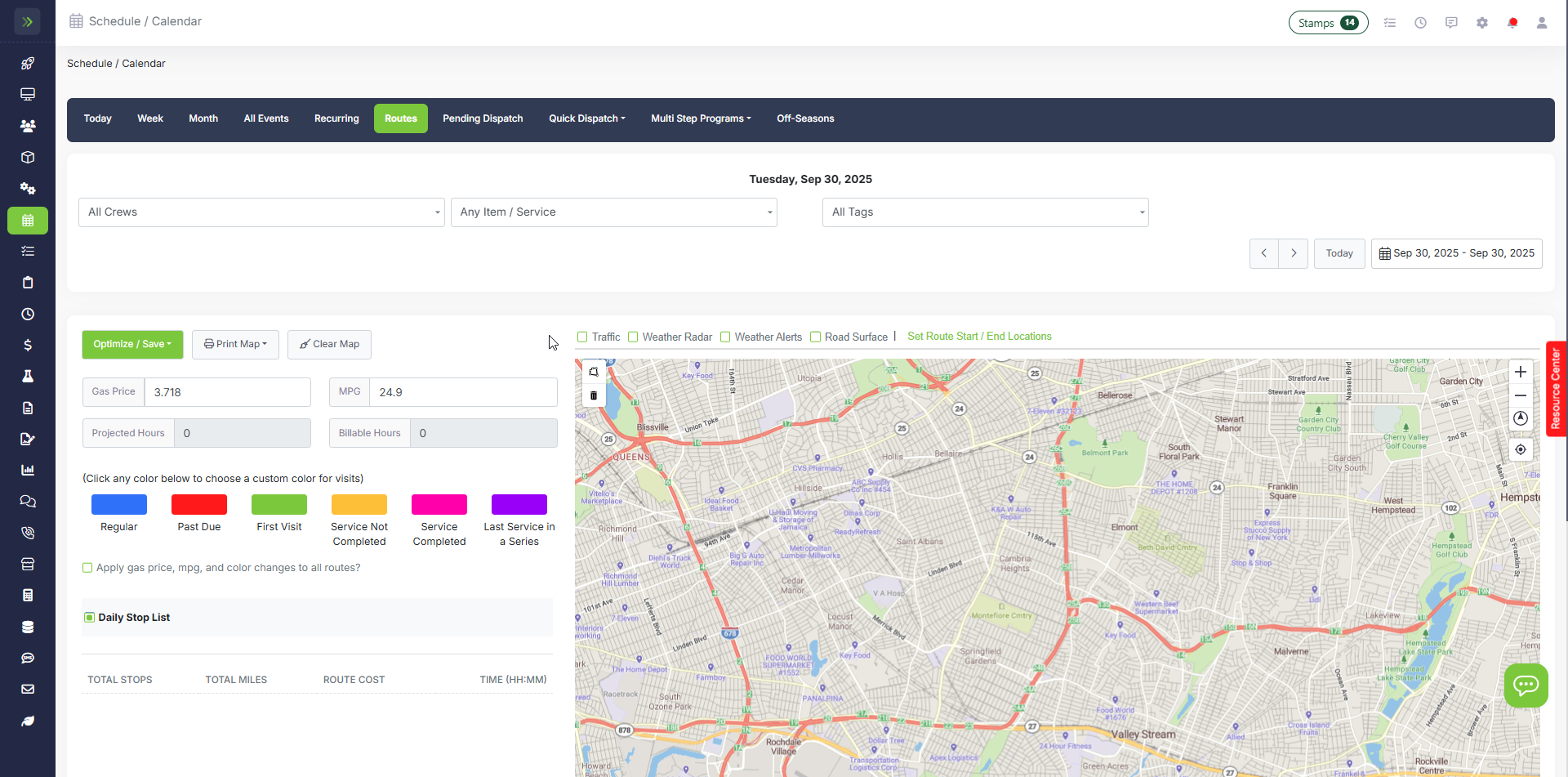Enable apply gas price changes to all routes
The width and height of the screenshot is (1568, 777).
tap(87, 567)
